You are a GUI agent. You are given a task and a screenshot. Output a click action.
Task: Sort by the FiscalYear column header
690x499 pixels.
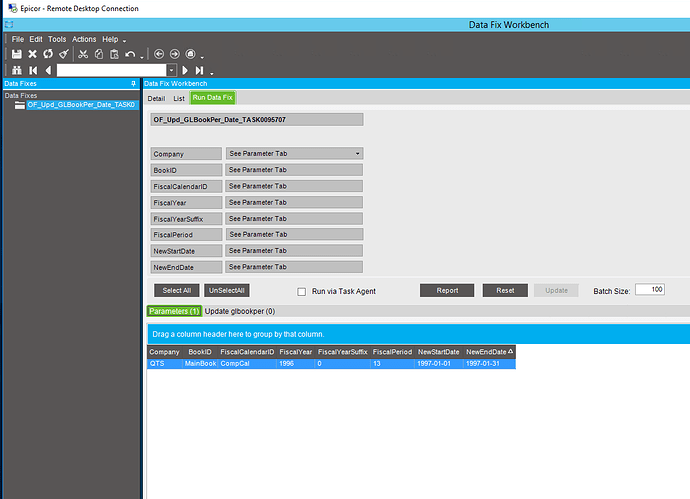click(296, 352)
